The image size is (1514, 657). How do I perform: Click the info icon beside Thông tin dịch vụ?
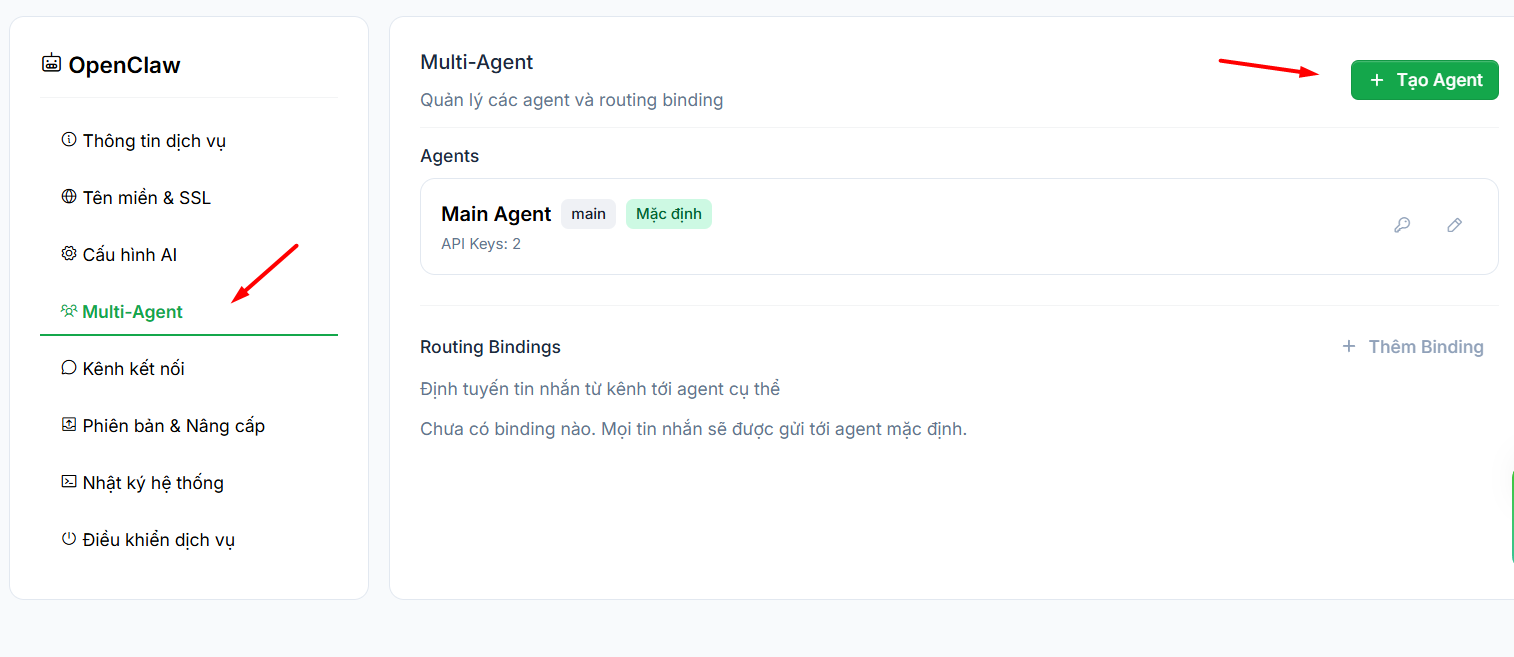[67, 140]
